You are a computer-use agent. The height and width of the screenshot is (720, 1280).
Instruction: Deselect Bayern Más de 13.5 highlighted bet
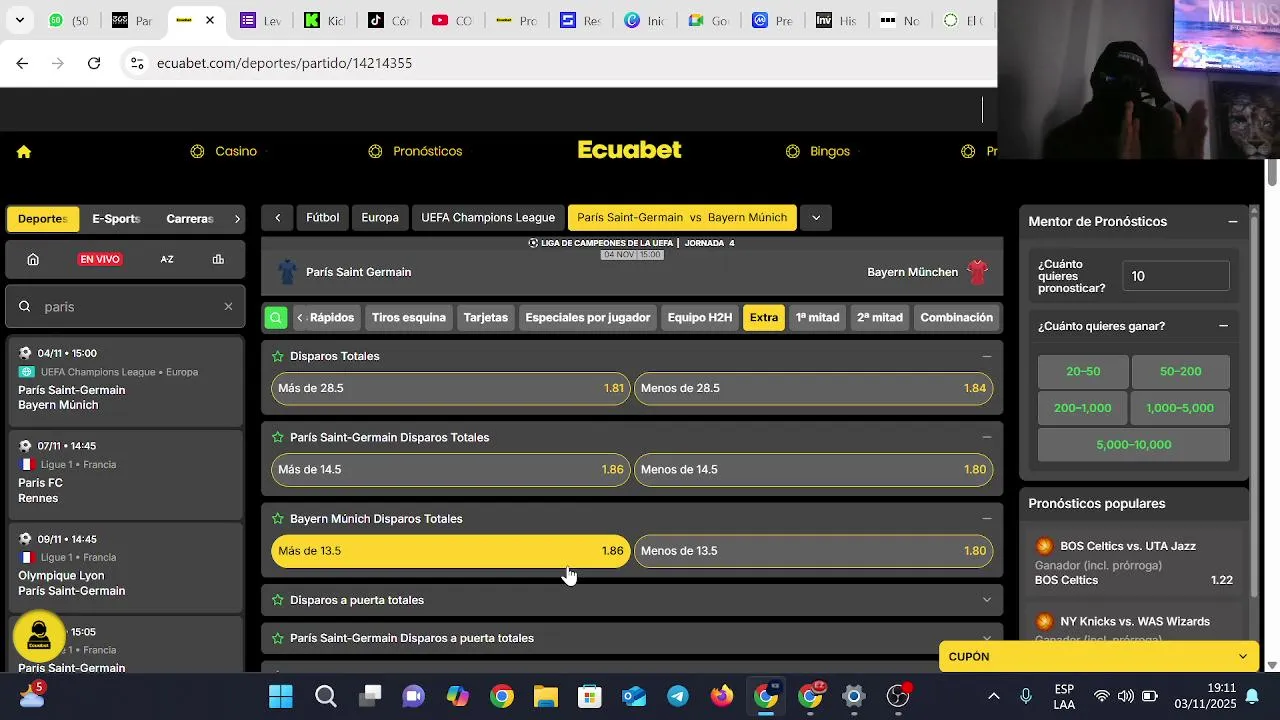[x=451, y=551]
